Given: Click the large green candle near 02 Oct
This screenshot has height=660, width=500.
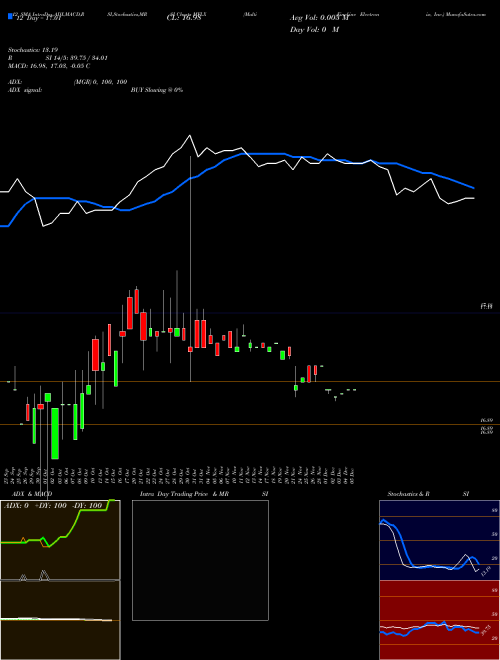Looking at the screenshot, I should pos(55,433).
